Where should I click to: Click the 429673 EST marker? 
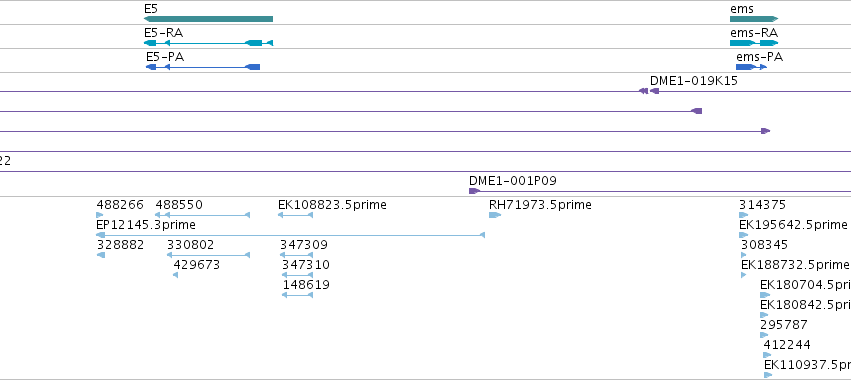click(175, 275)
